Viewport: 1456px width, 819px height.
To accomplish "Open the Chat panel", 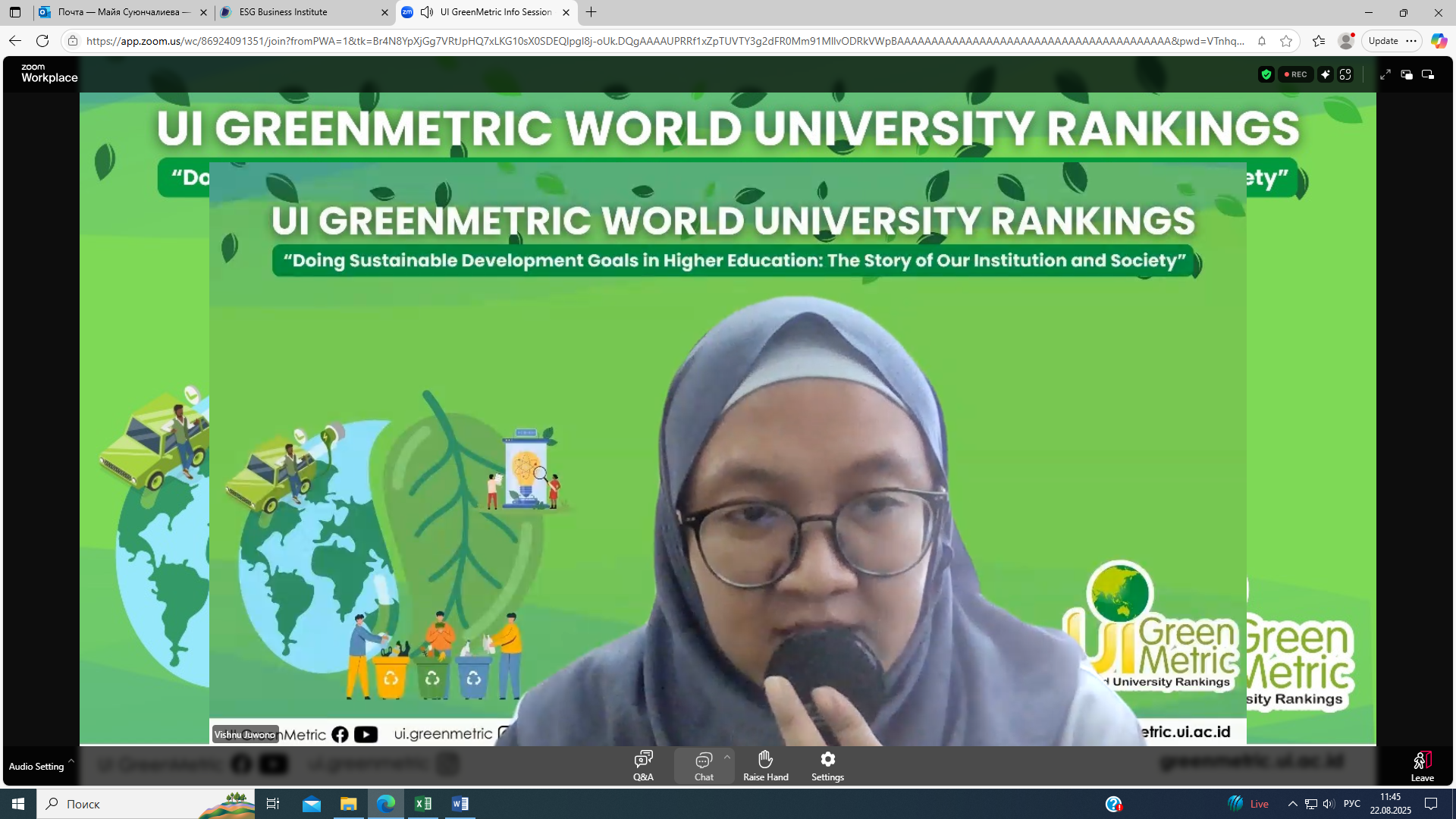I will coord(704,766).
